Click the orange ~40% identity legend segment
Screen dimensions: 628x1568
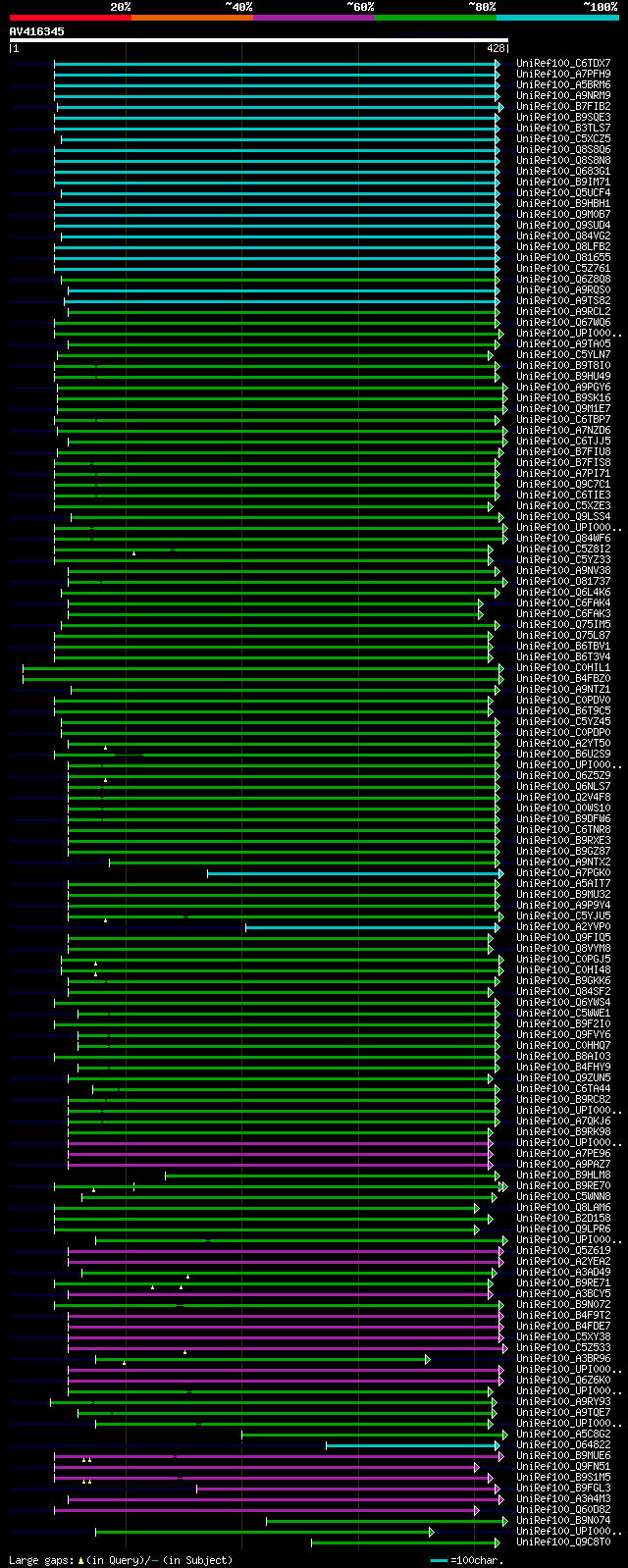click(192, 18)
